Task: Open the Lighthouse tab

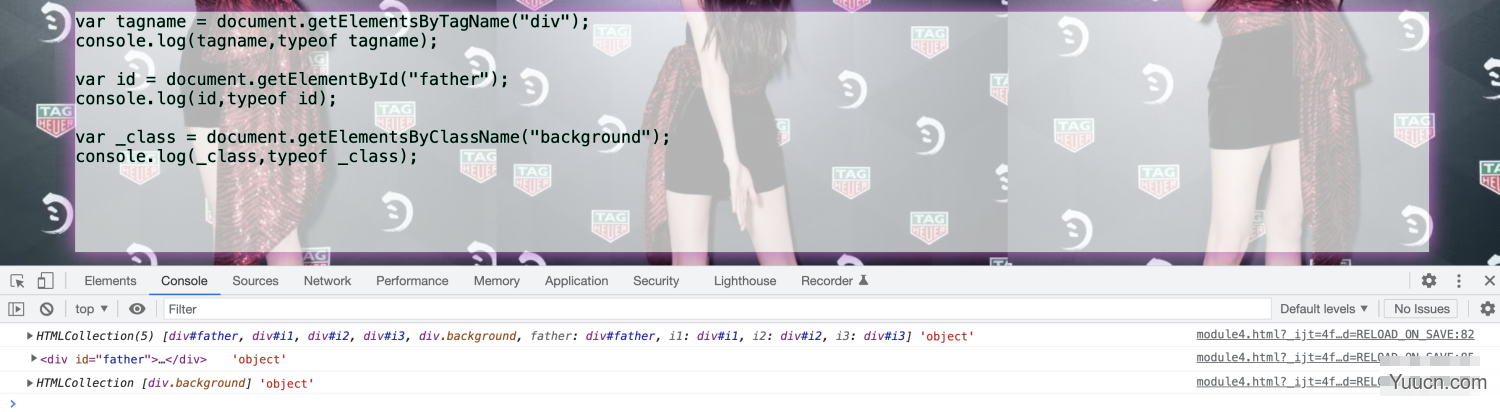Action: (745, 281)
